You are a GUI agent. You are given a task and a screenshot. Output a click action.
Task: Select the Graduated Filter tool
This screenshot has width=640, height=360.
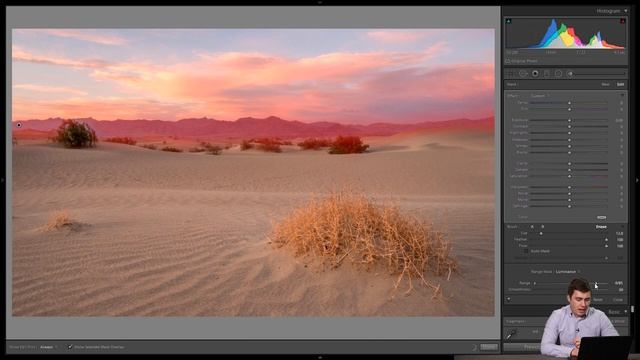pos(547,74)
